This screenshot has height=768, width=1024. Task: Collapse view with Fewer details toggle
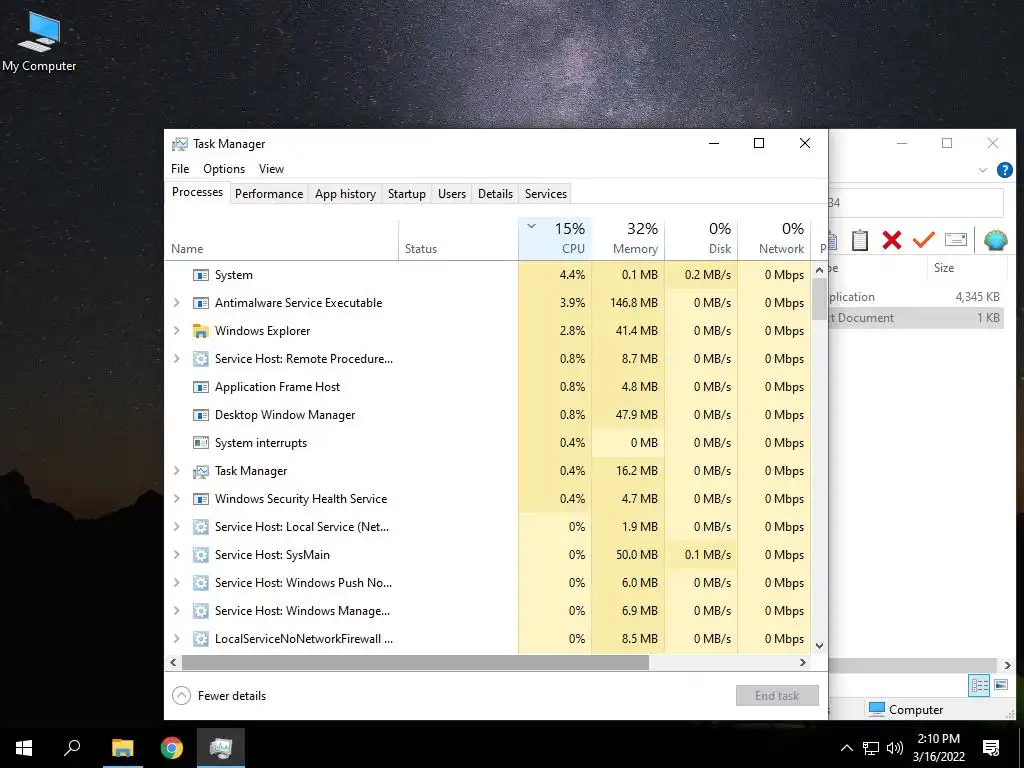219,696
